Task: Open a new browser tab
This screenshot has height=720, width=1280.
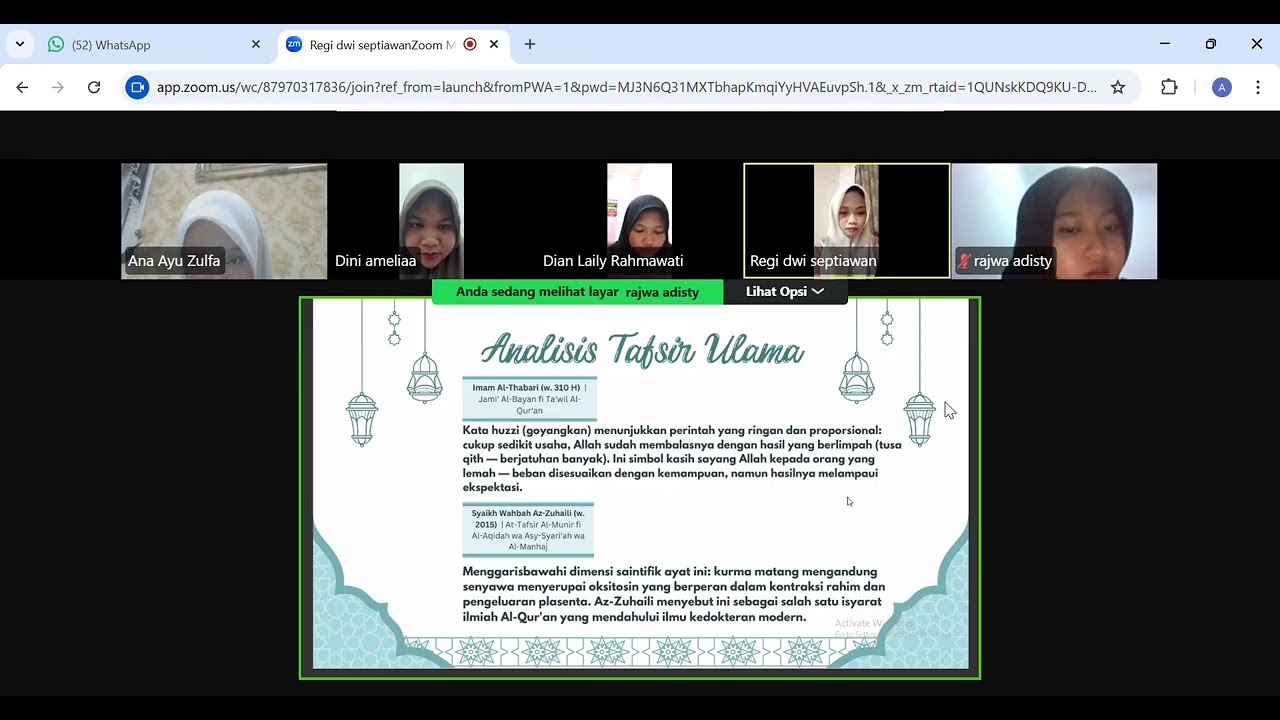Action: pyautogui.click(x=530, y=45)
